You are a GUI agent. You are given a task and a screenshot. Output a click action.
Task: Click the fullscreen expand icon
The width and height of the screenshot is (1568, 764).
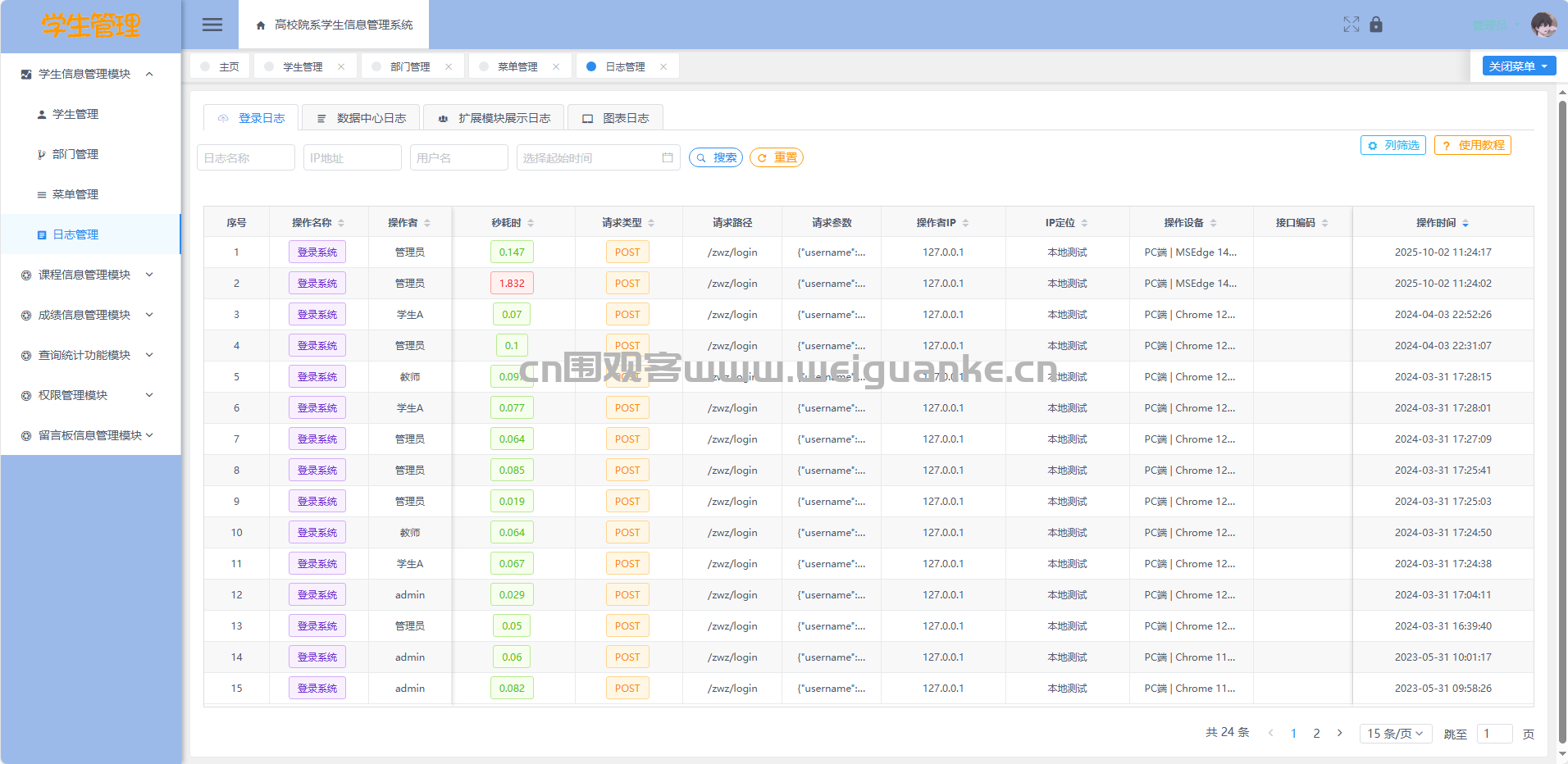point(1351,25)
